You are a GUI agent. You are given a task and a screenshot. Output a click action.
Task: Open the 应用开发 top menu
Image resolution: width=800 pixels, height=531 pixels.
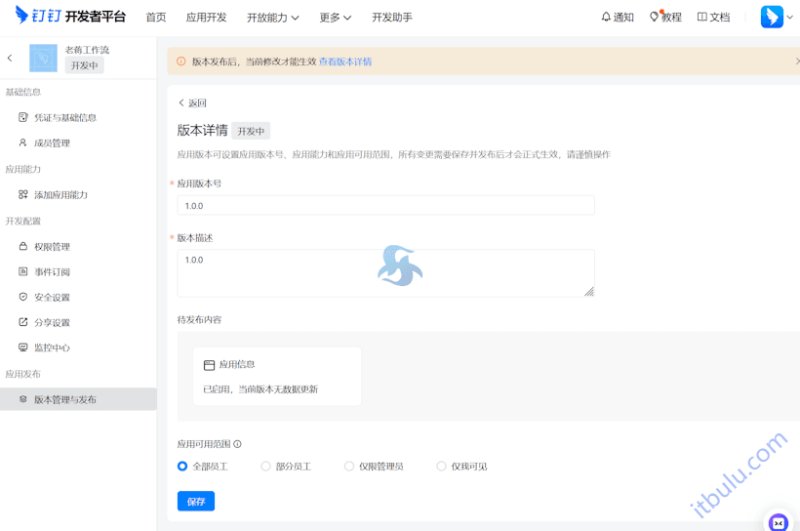[206, 17]
